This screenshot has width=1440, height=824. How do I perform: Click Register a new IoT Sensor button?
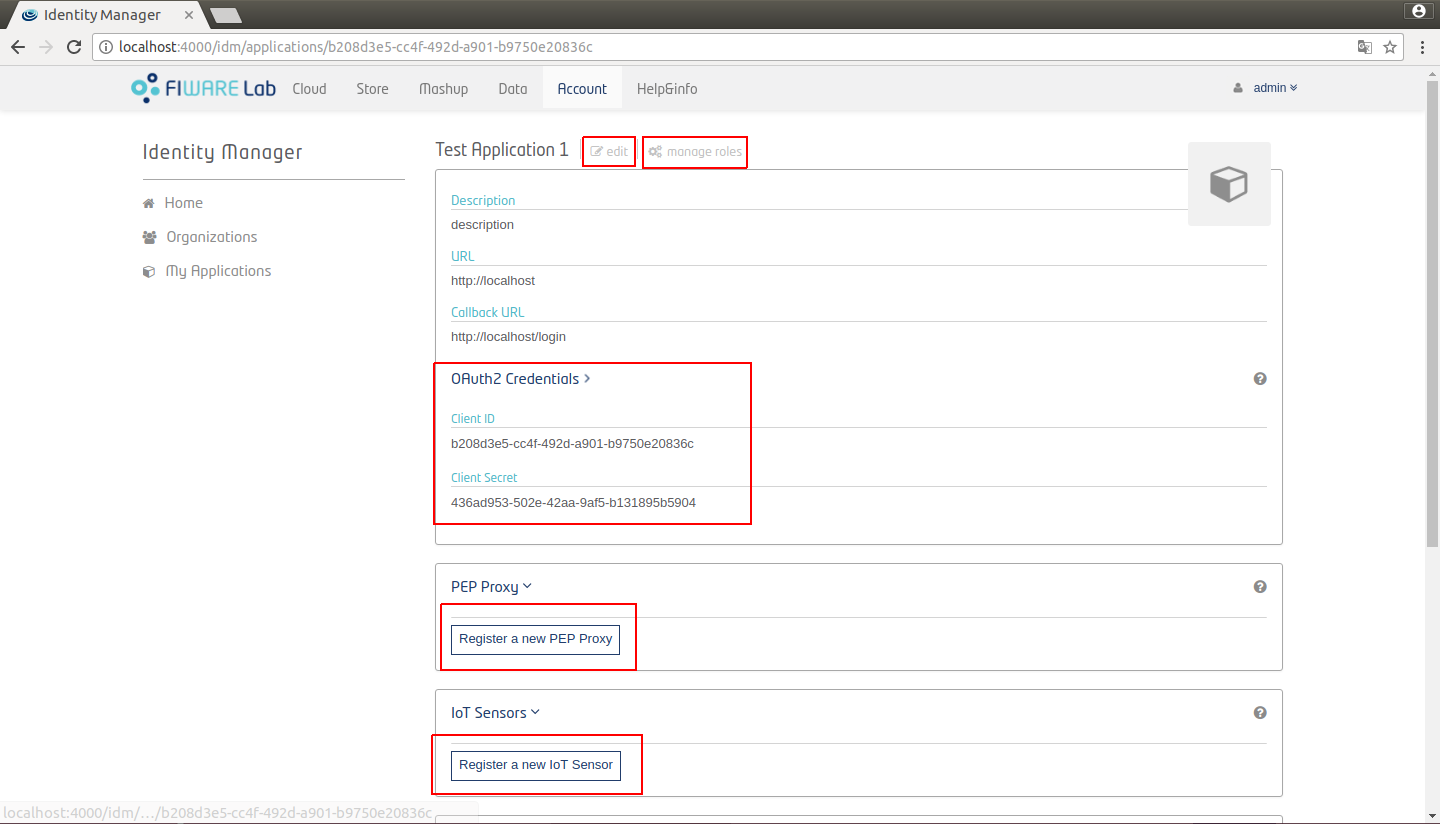(536, 765)
